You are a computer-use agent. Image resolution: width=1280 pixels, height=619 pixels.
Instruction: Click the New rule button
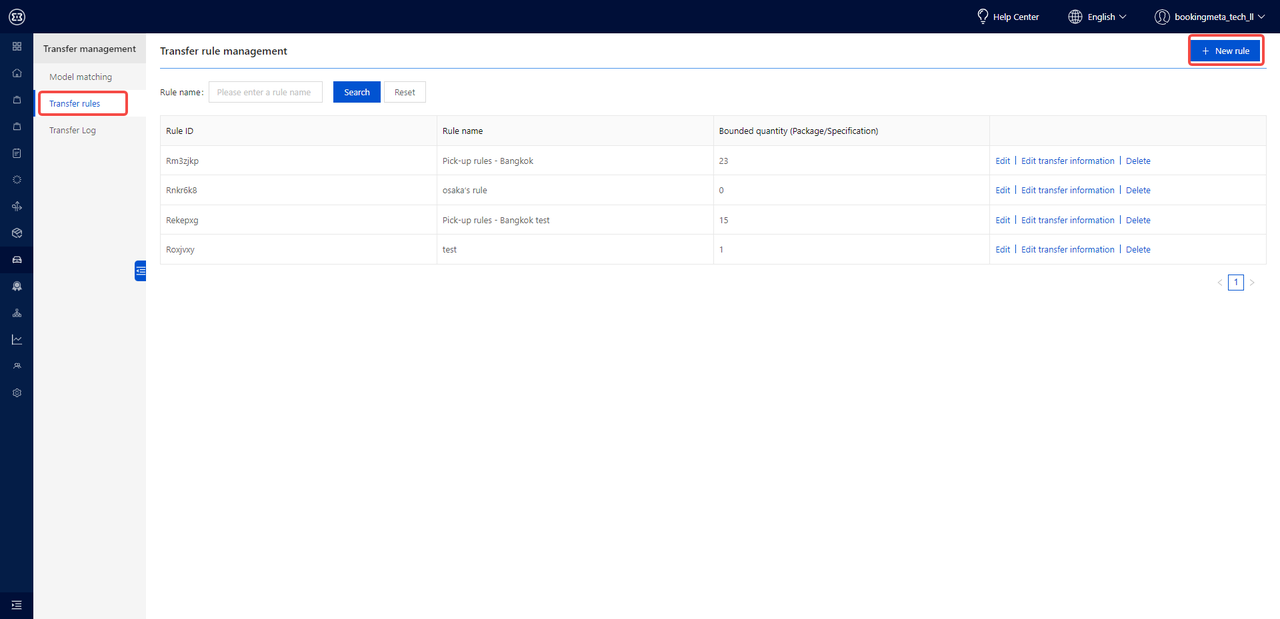pyautogui.click(x=1225, y=51)
